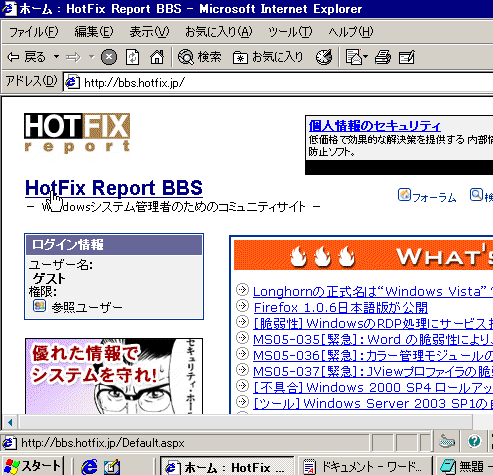Open the MS05-037[緊急] JViewプロファイラ link

[x=373, y=372]
